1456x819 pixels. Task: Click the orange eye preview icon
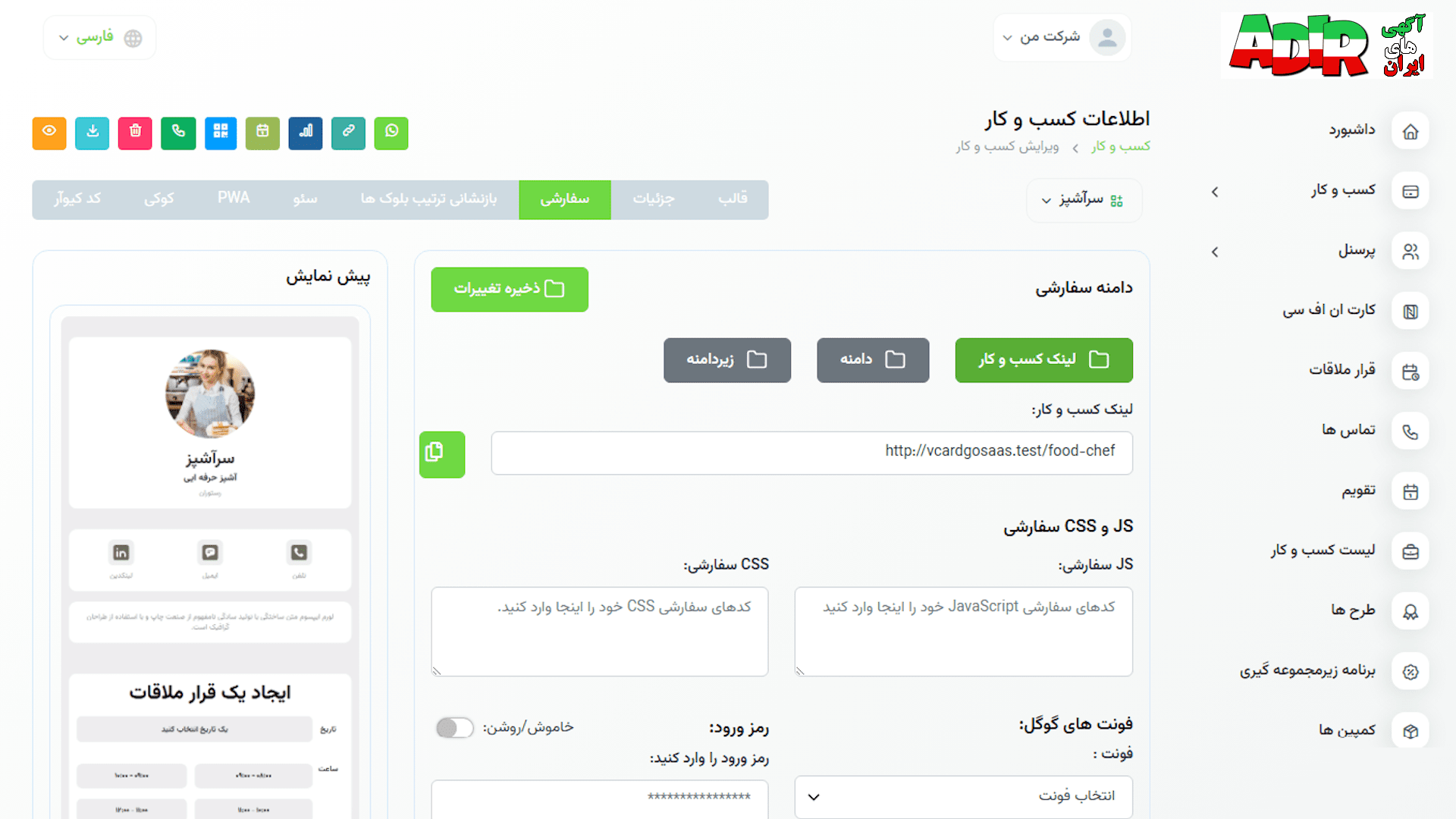tap(49, 133)
